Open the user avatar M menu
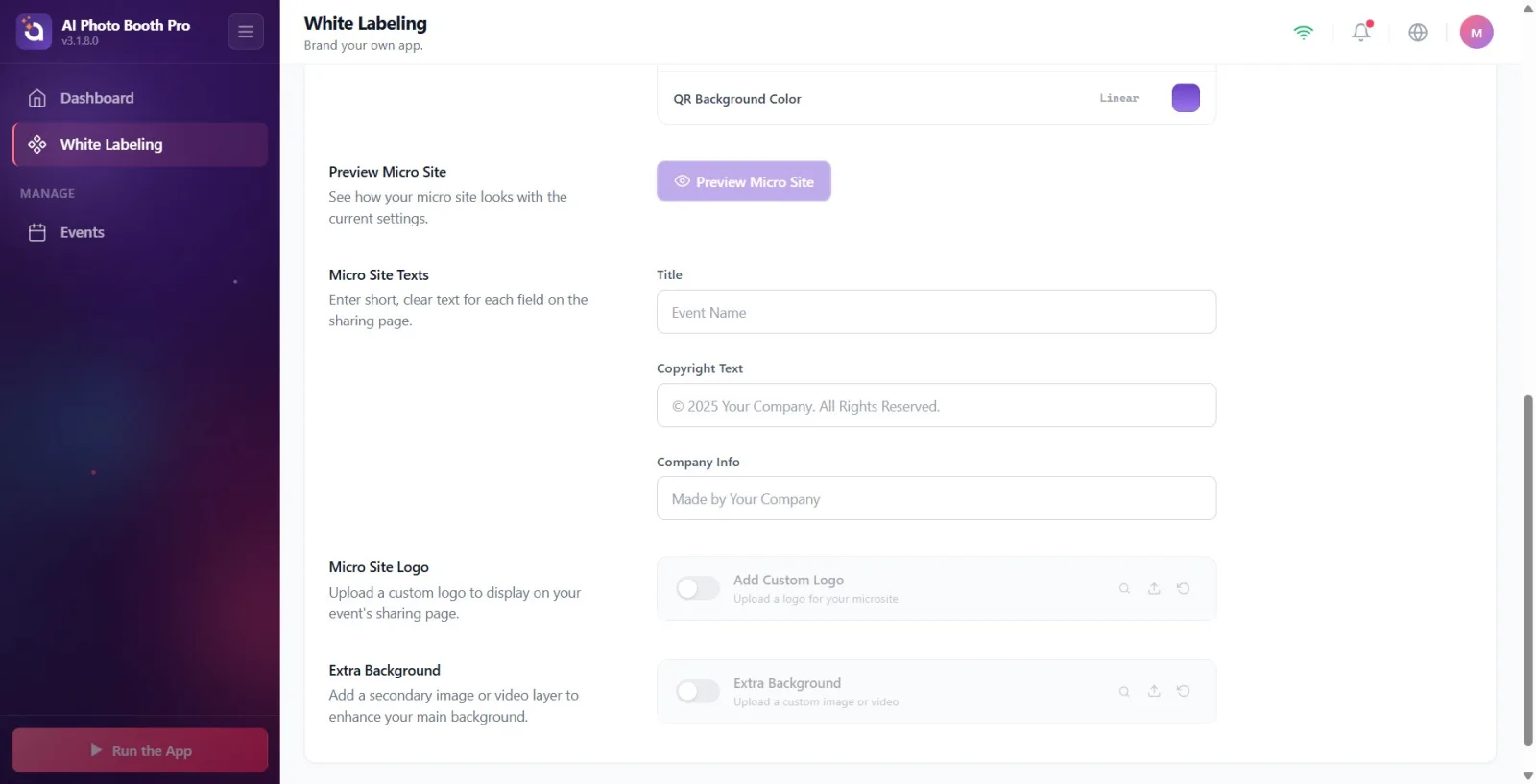 tap(1476, 33)
